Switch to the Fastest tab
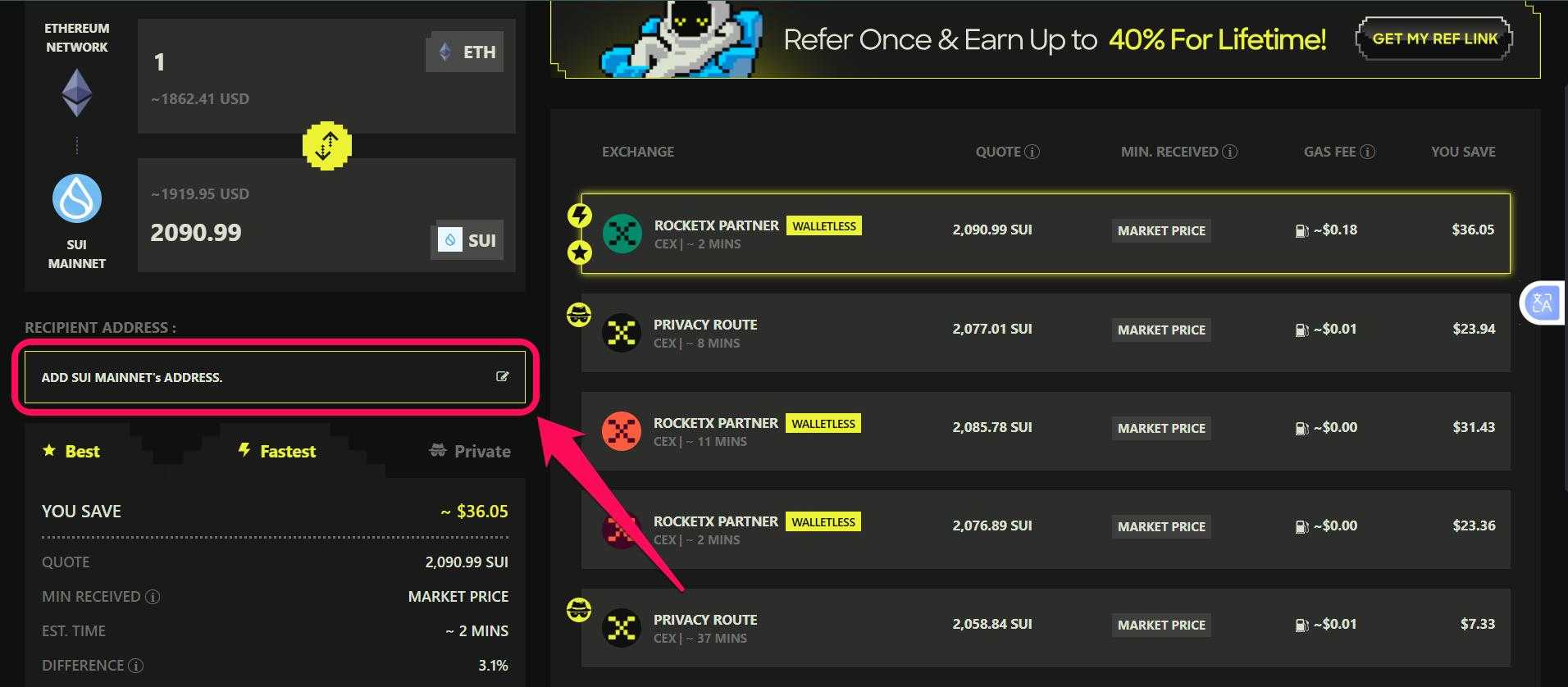This screenshot has height=687, width=1568. [x=277, y=451]
